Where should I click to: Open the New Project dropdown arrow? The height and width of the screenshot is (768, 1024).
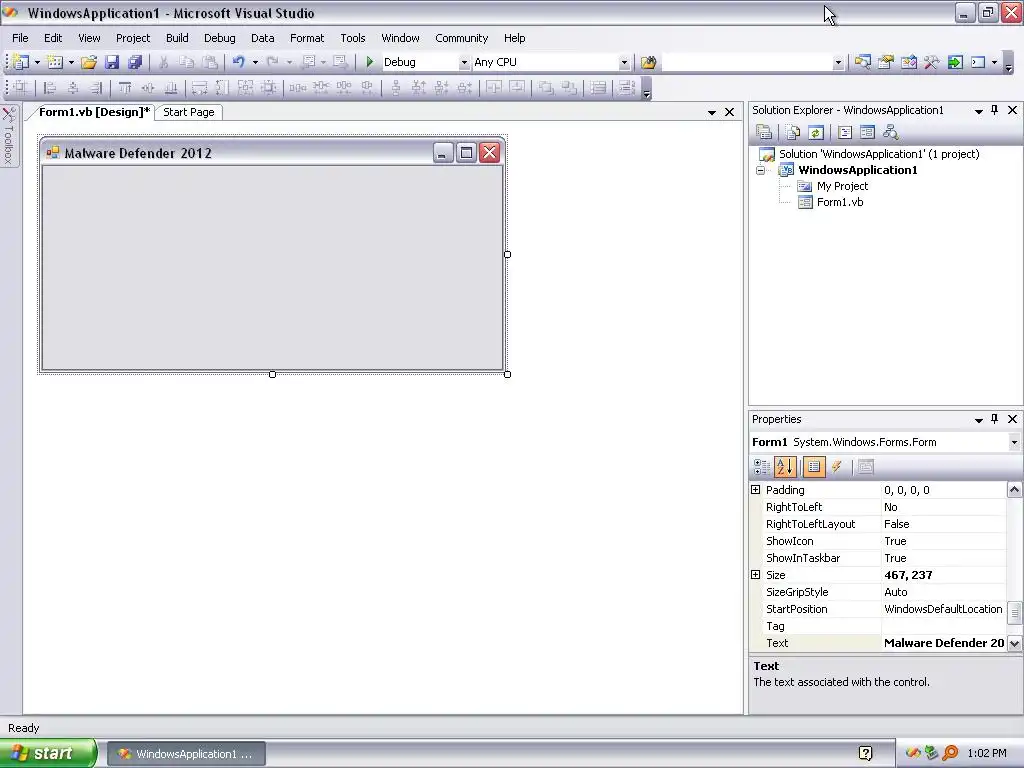[37, 62]
